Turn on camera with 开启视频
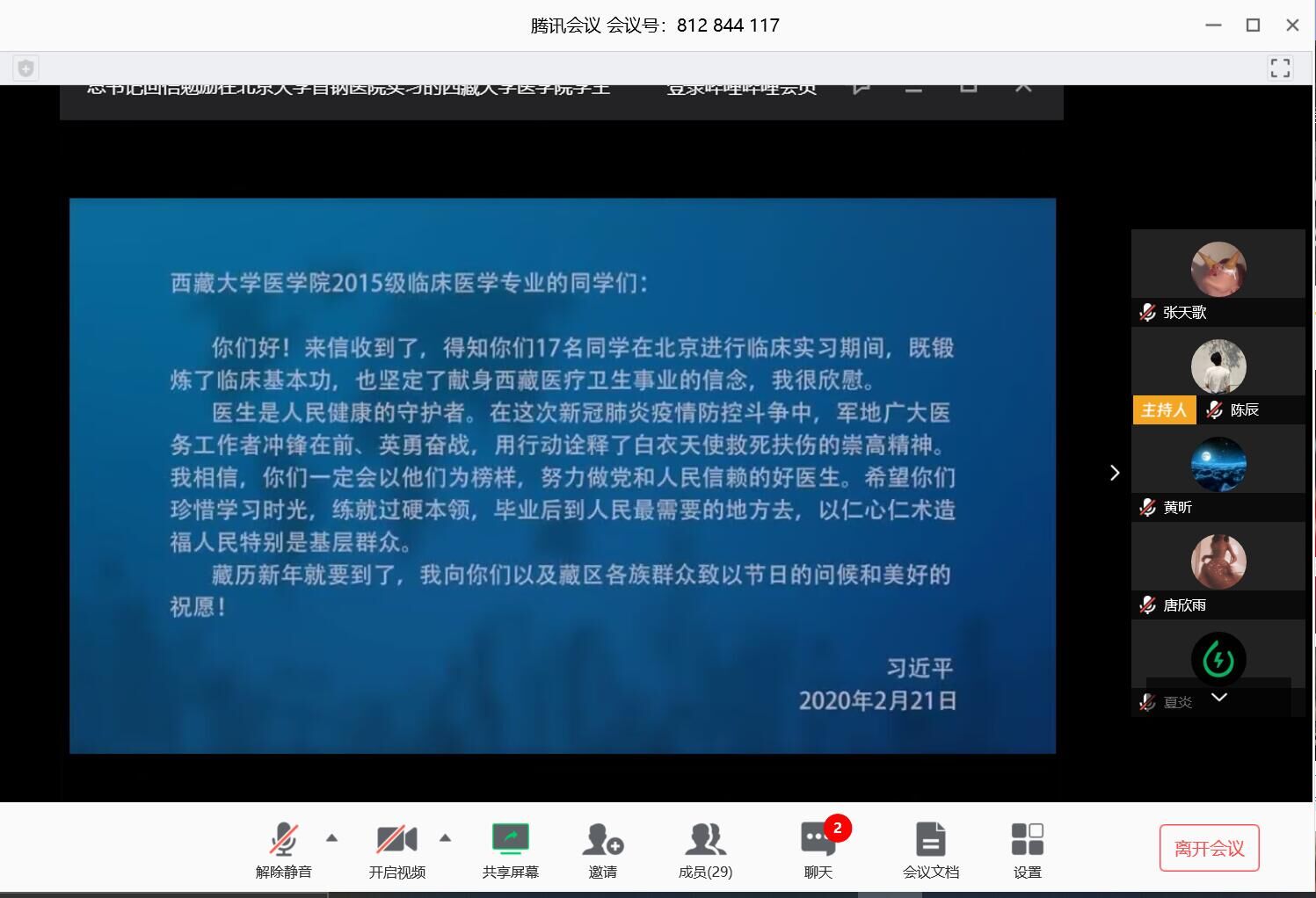Image resolution: width=1316 pixels, height=898 pixels. pos(396,849)
